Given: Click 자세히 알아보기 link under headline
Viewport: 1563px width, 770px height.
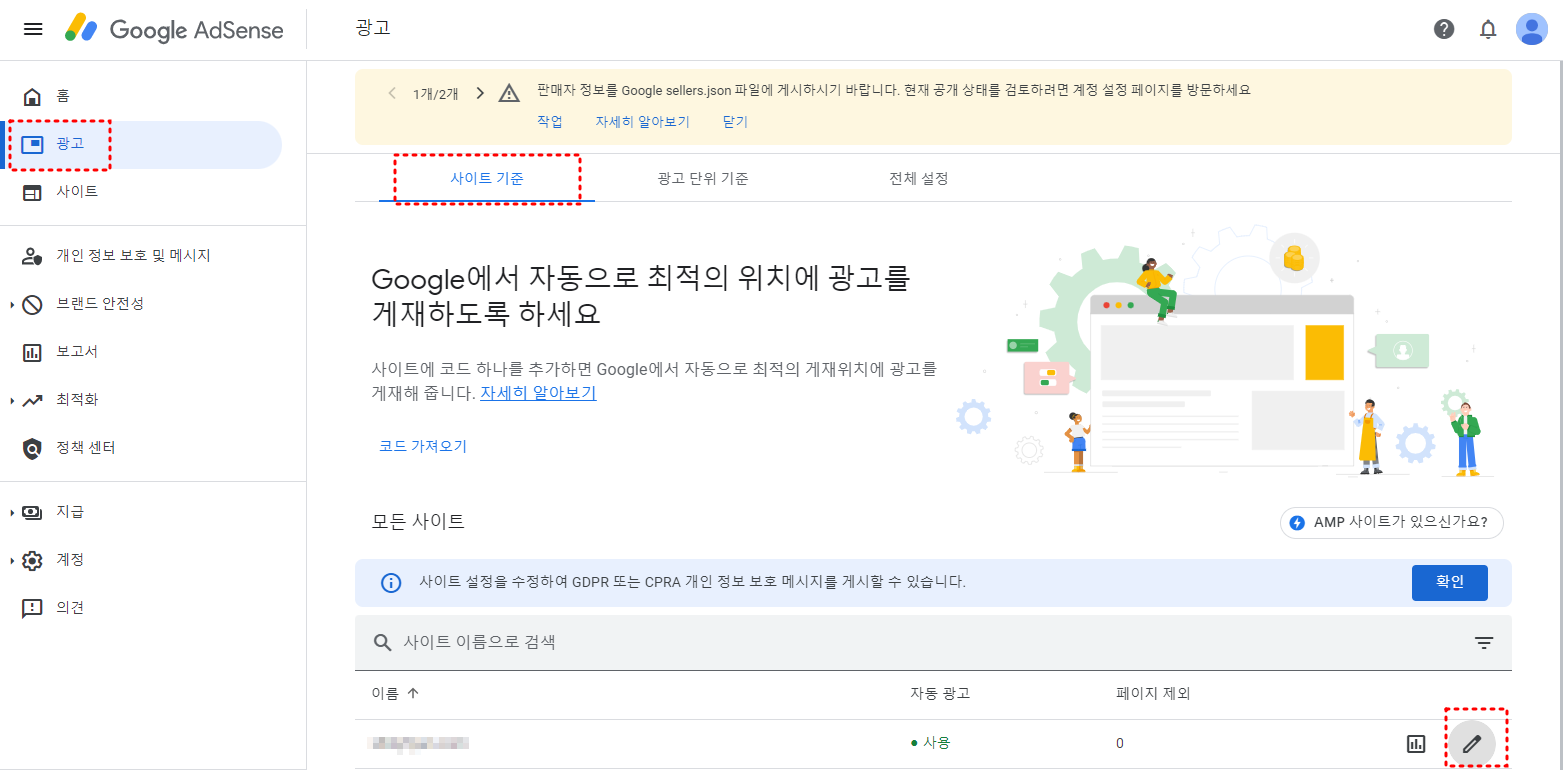Looking at the screenshot, I should pos(538,393).
